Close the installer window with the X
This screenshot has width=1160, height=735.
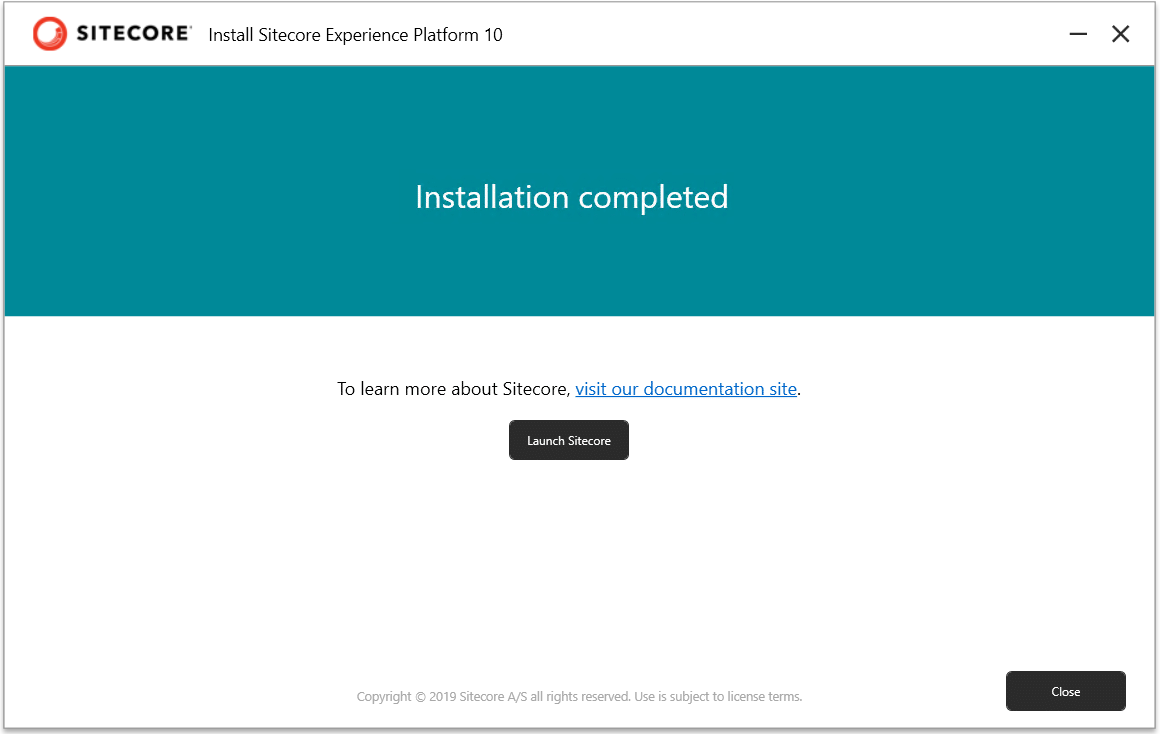pyautogui.click(x=1121, y=33)
